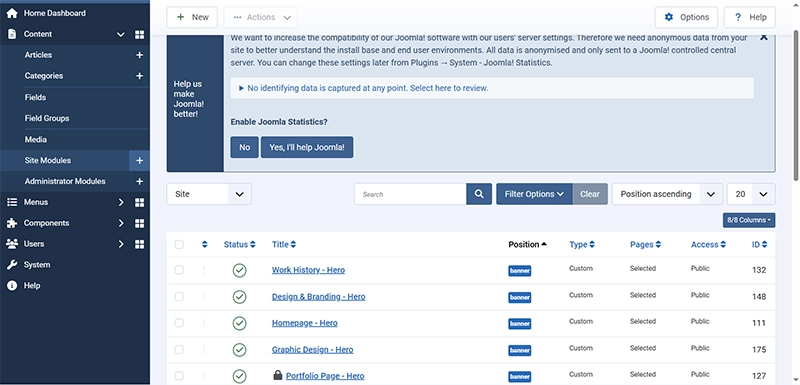
Task: Sort by Status column
Action: click(x=240, y=245)
